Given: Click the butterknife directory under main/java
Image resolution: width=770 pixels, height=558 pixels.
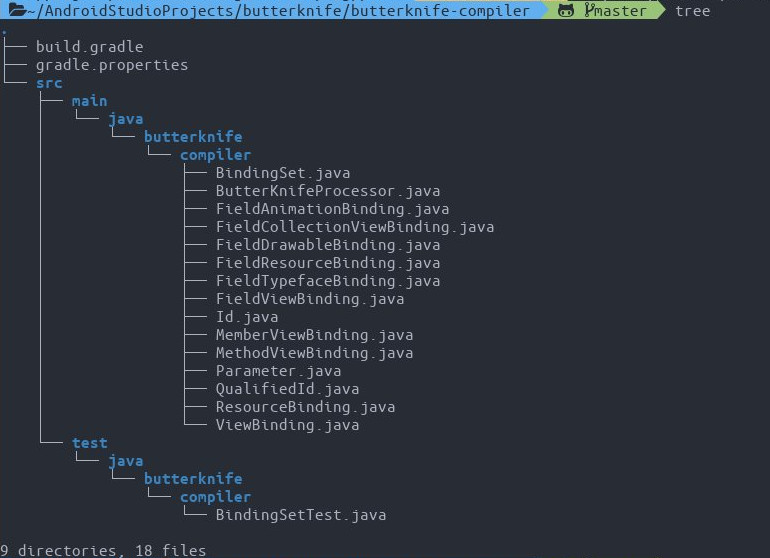Looking at the screenshot, I should click(x=193, y=137).
